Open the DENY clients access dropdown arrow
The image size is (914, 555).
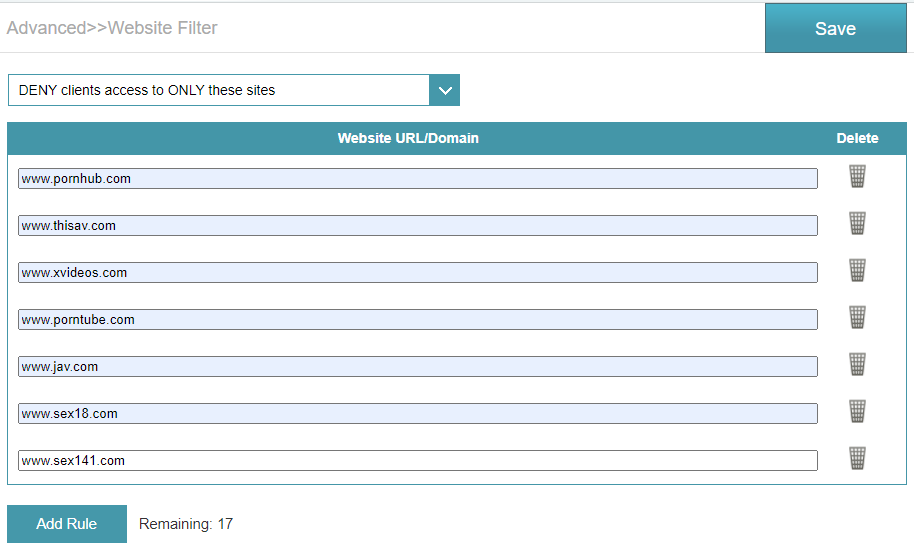pyautogui.click(x=445, y=90)
